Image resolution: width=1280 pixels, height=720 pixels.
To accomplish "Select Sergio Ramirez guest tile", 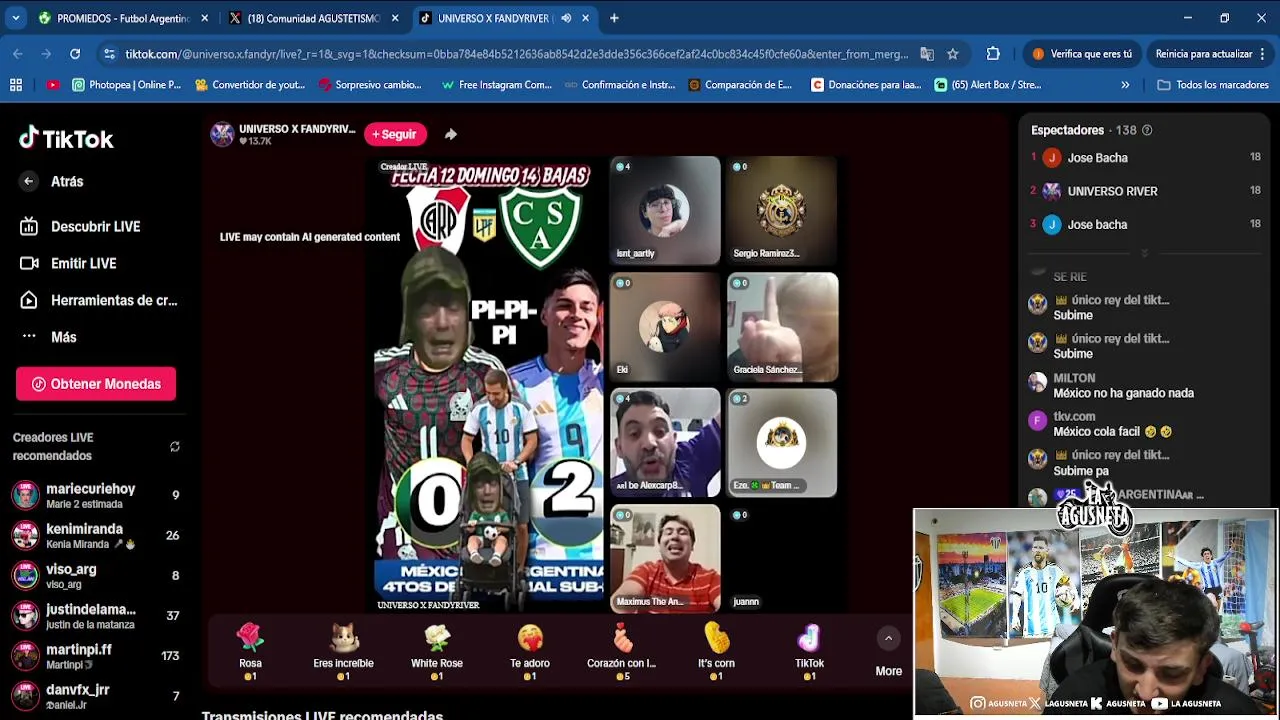I will [x=782, y=211].
